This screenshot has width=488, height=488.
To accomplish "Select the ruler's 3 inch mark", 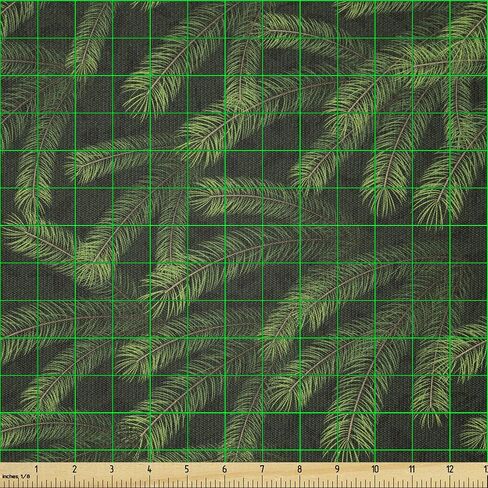I will (112, 469).
